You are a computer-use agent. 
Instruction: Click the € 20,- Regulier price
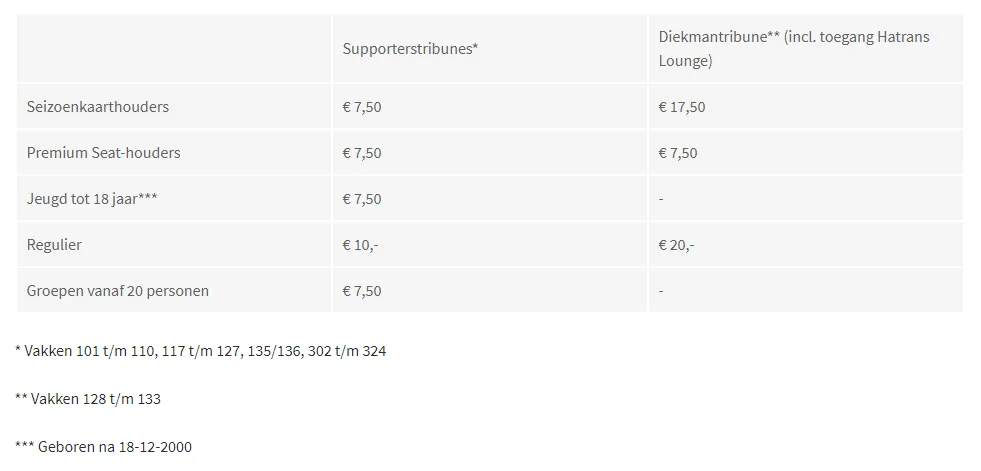pos(676,245)
